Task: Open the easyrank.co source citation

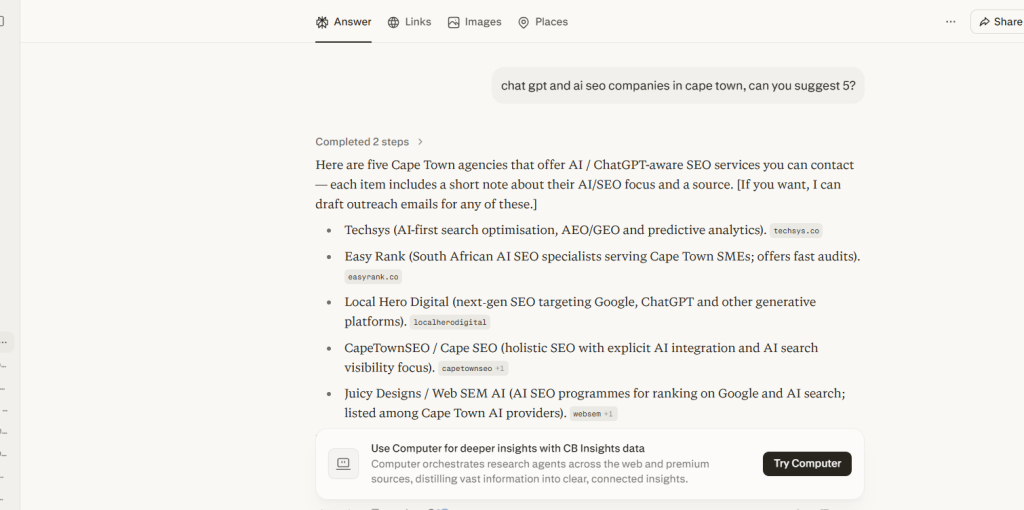Action: click(x=373, y=277)
